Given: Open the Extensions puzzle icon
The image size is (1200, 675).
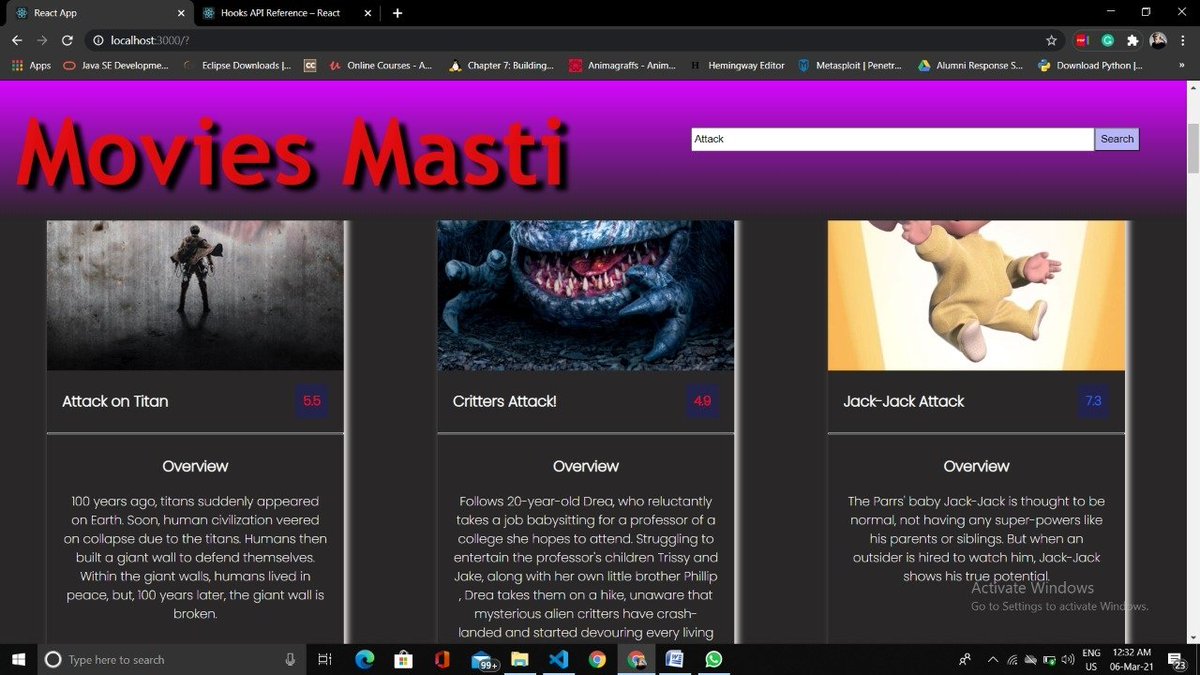Looking at the screenshot, I should coord(1132,40).
